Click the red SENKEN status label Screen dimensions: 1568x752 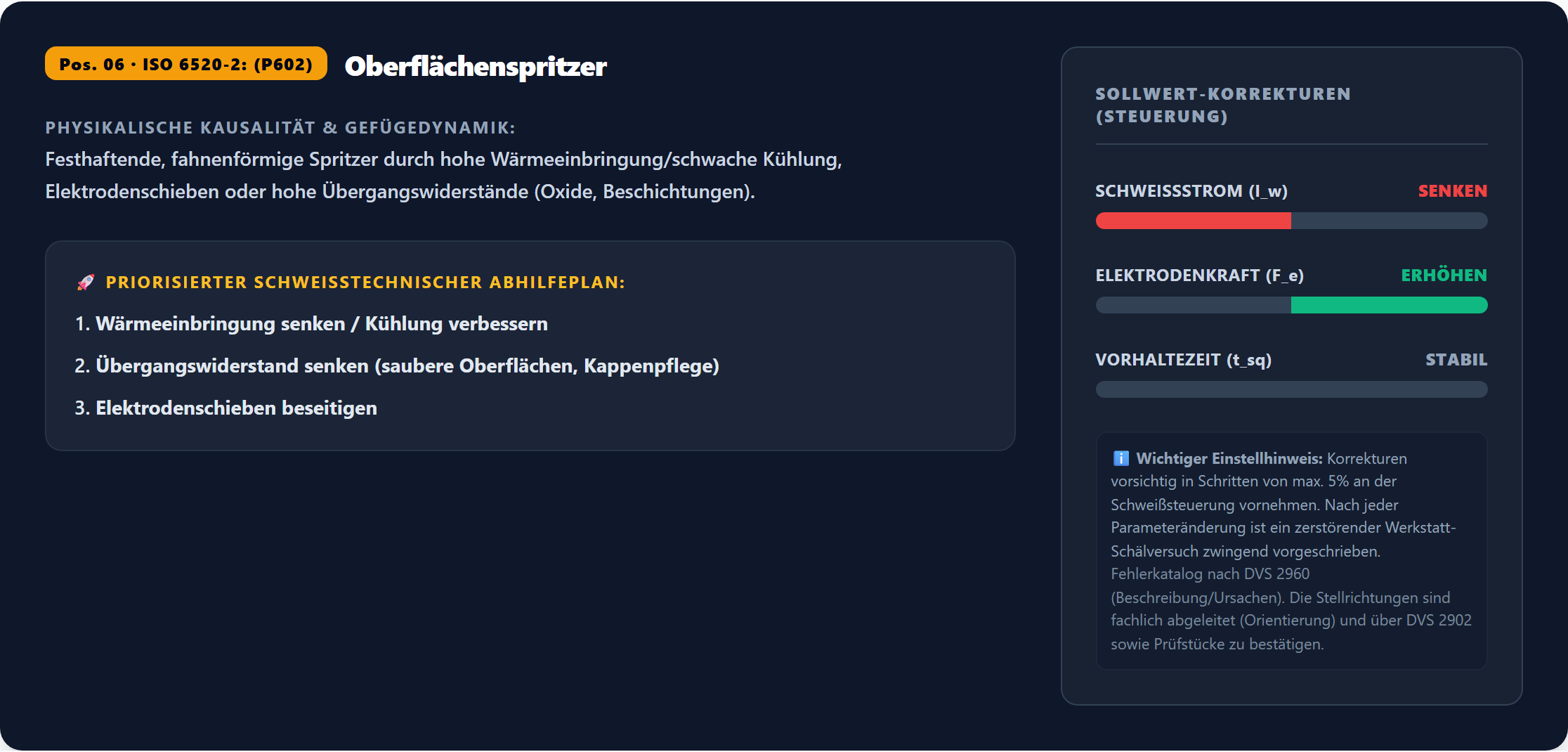click(1452, 191)
